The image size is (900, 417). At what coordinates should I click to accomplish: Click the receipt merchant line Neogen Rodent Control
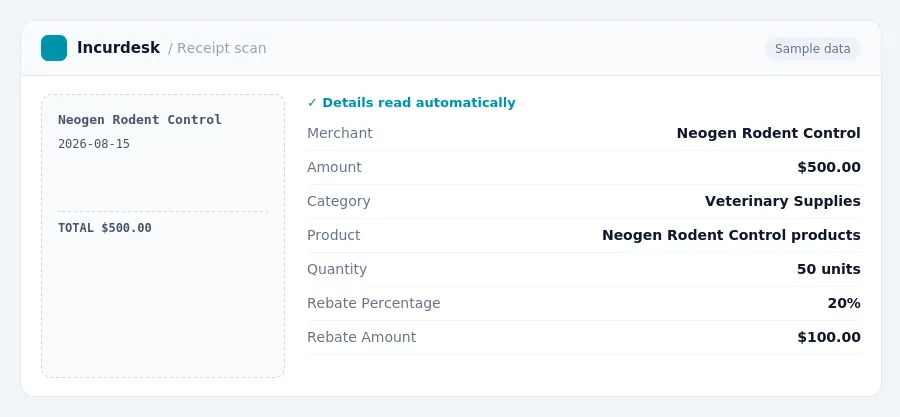(139, 120)
